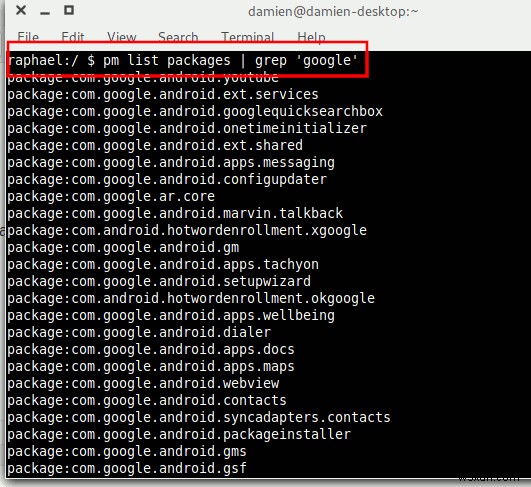Select the com.google.android.webview line

[143, 383]
